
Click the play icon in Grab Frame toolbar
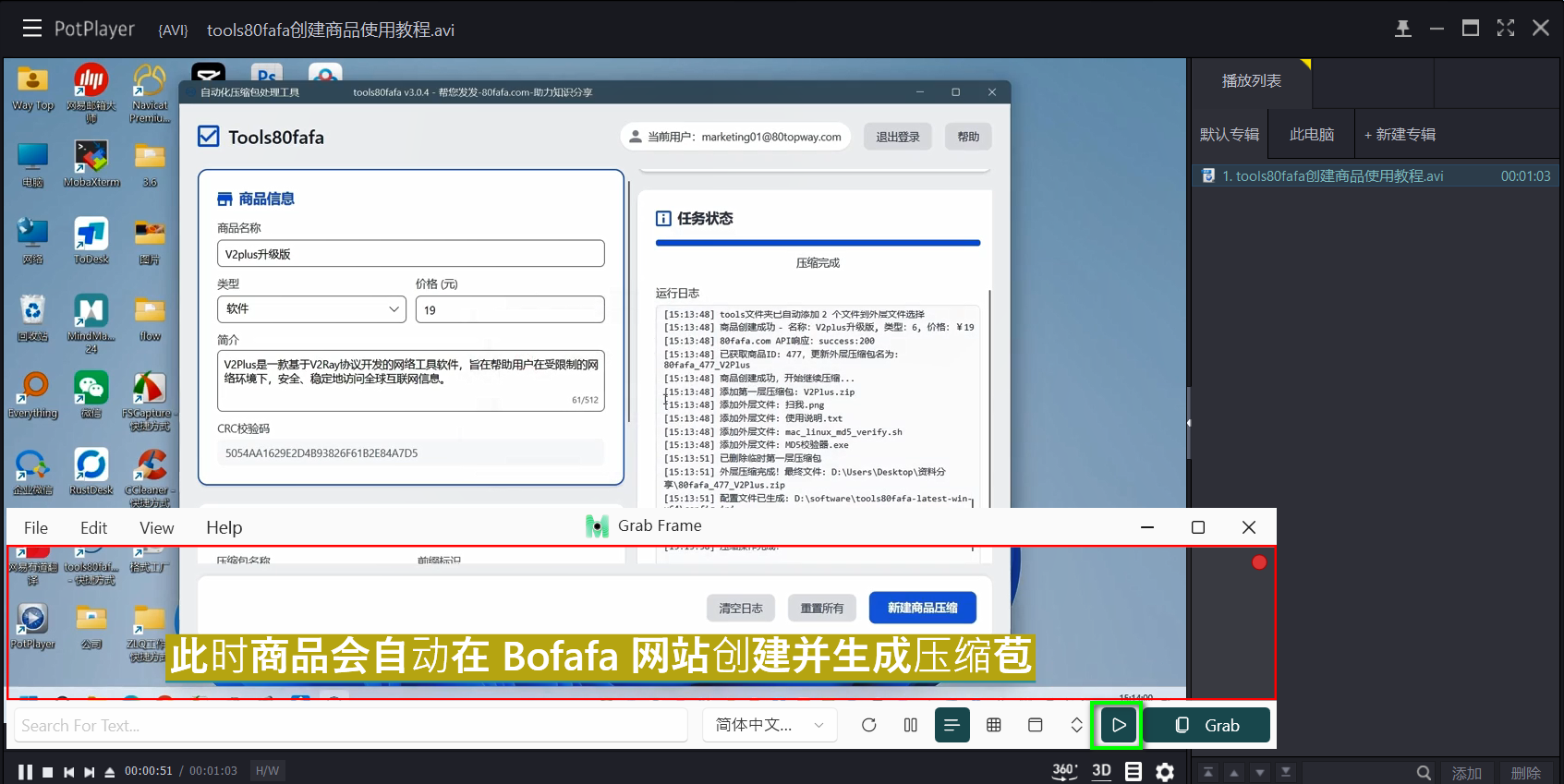[1118, 725]
